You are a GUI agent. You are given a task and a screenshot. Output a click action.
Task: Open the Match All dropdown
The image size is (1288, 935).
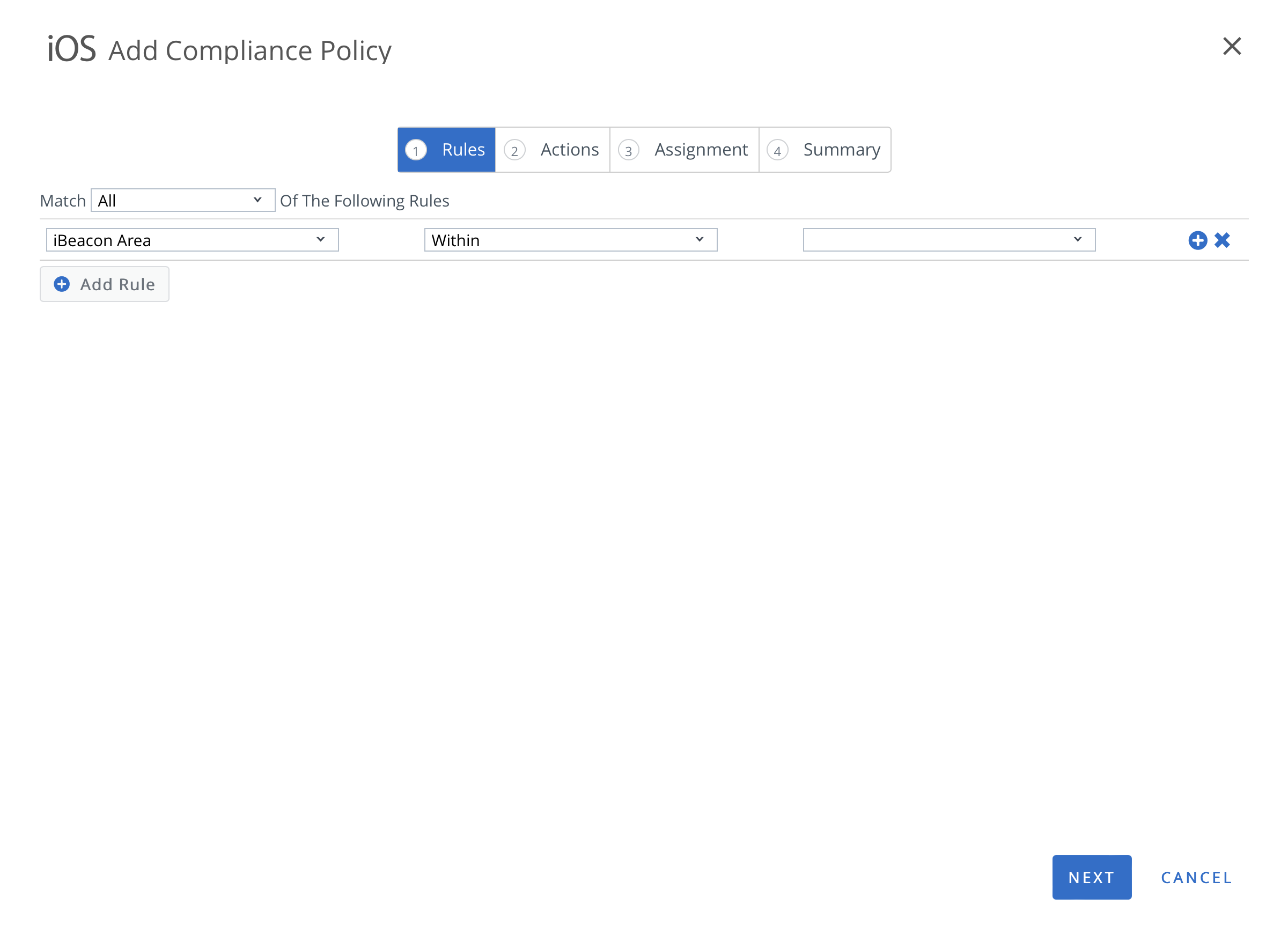tap(183, 200)
